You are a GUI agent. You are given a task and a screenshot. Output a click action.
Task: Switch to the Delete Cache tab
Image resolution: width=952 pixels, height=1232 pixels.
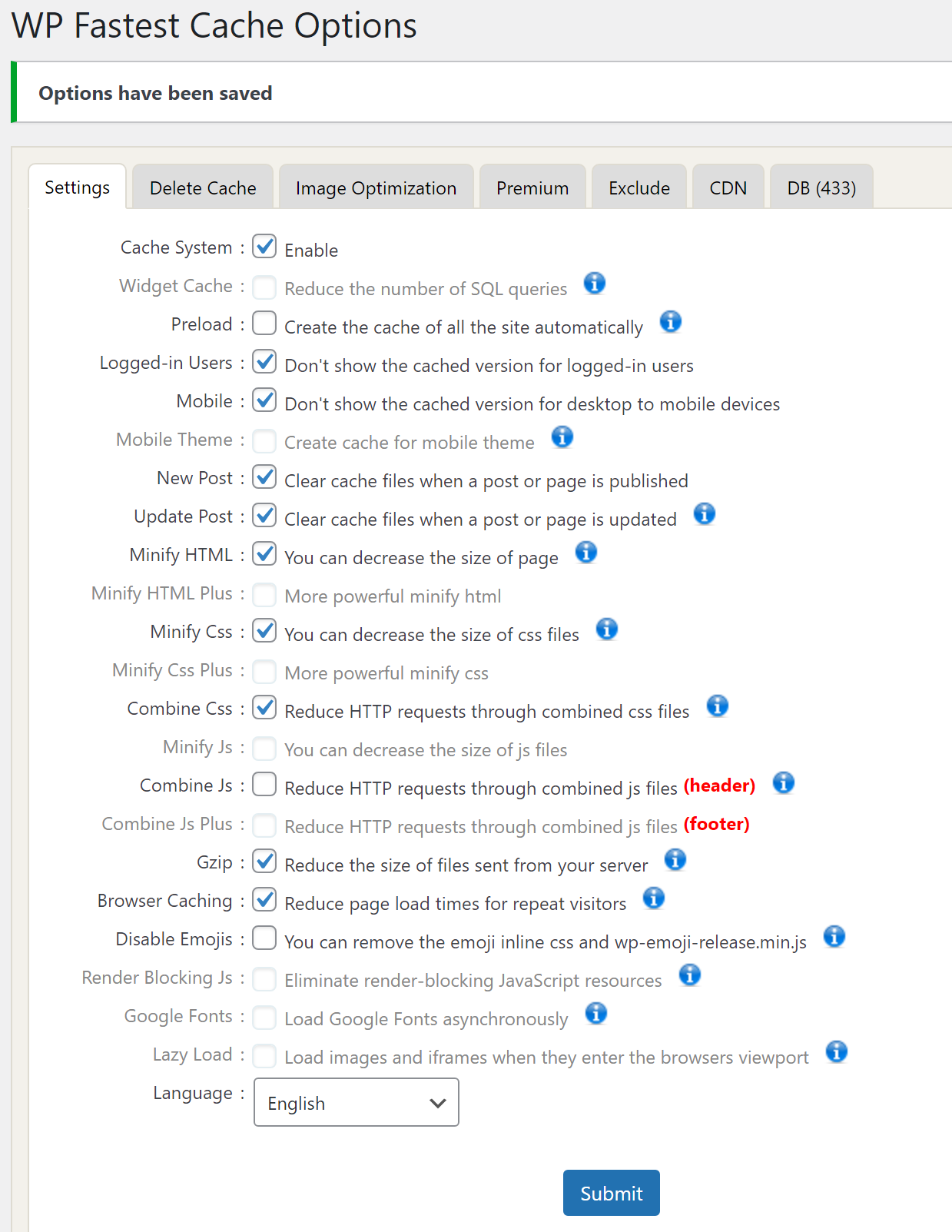point(203,187)
